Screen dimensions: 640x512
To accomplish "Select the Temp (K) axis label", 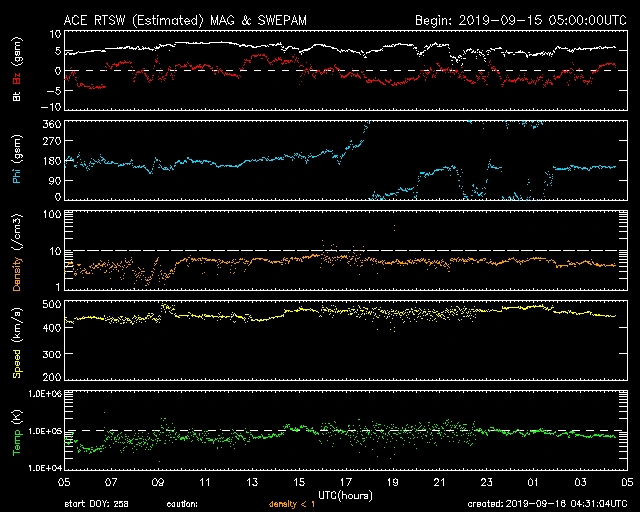I will tap(15, 430).
